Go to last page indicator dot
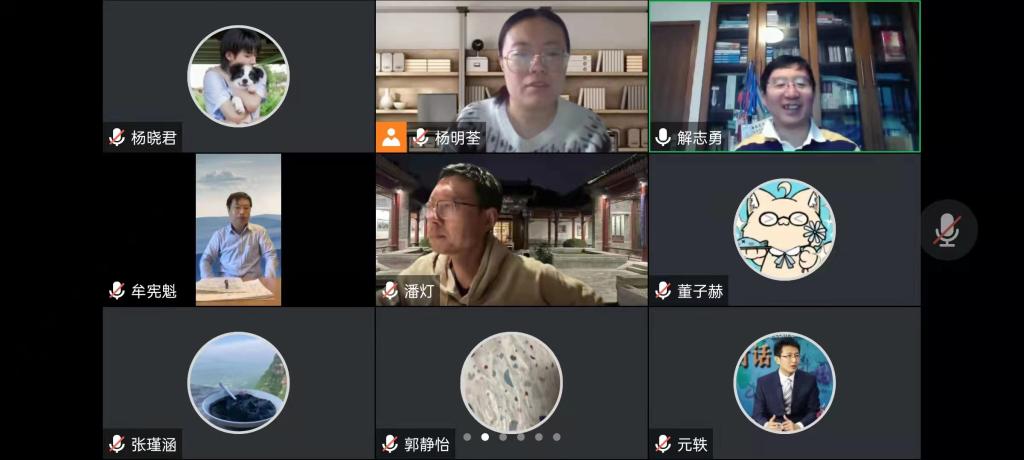The height and width of the screenshot is (460, 1024). [x=556, y=437]
